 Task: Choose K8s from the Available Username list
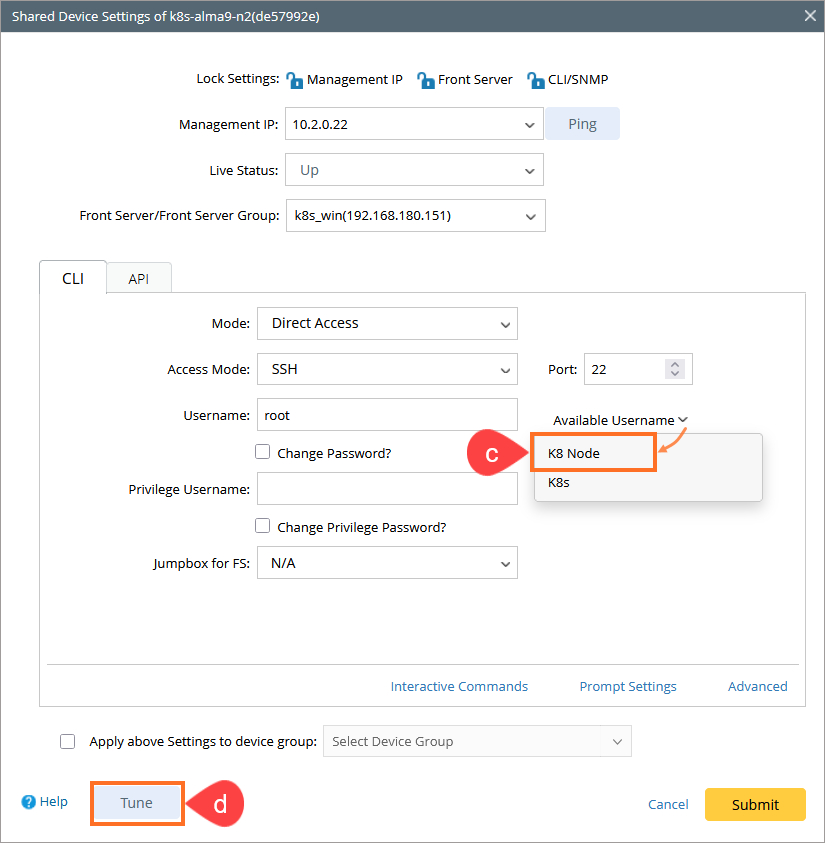(559, 482)
